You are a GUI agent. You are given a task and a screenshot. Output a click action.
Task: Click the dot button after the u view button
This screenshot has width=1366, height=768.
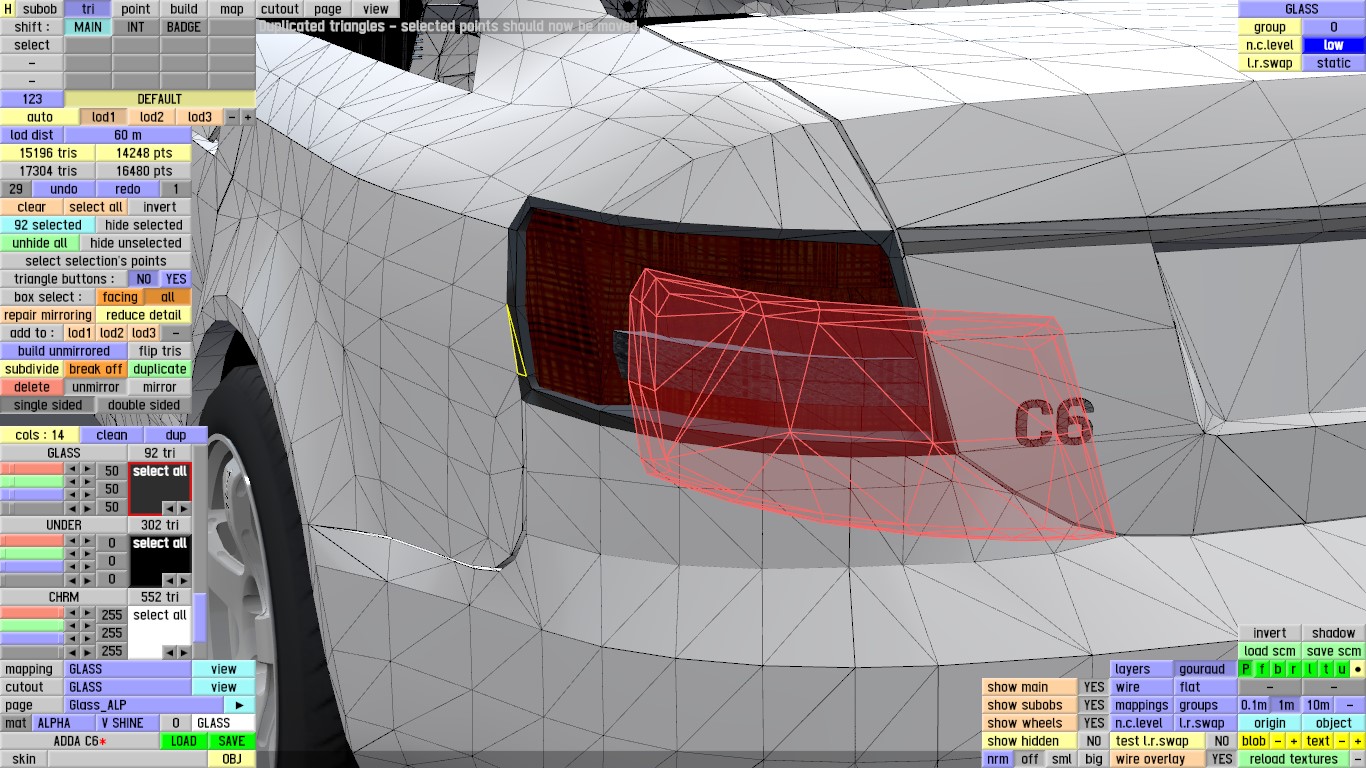[x=1358, y=669]
